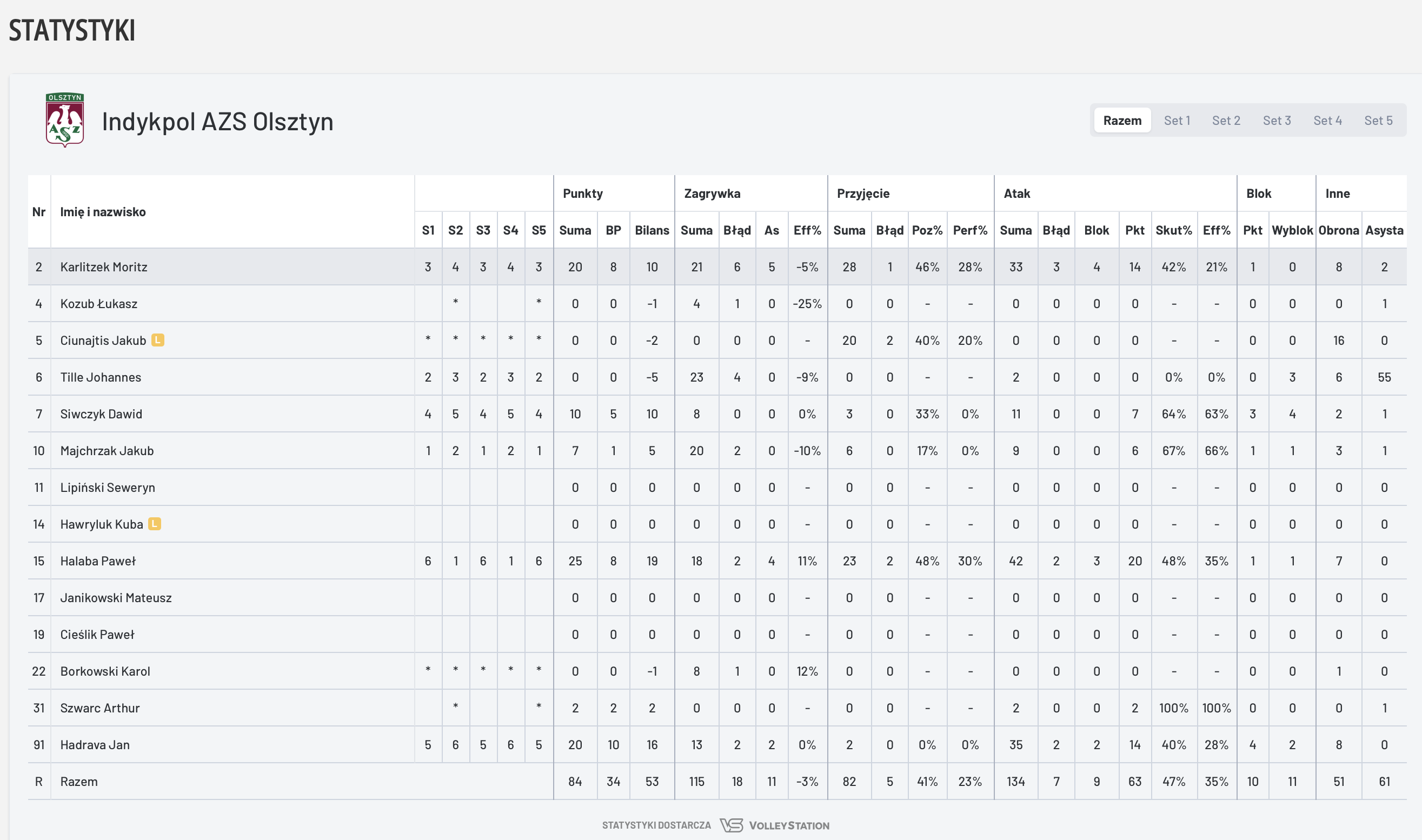Click the libero badge next to Hawryluk Kuba
The width and height of the screenshot is (1422, 840).
tap(155, 524)
